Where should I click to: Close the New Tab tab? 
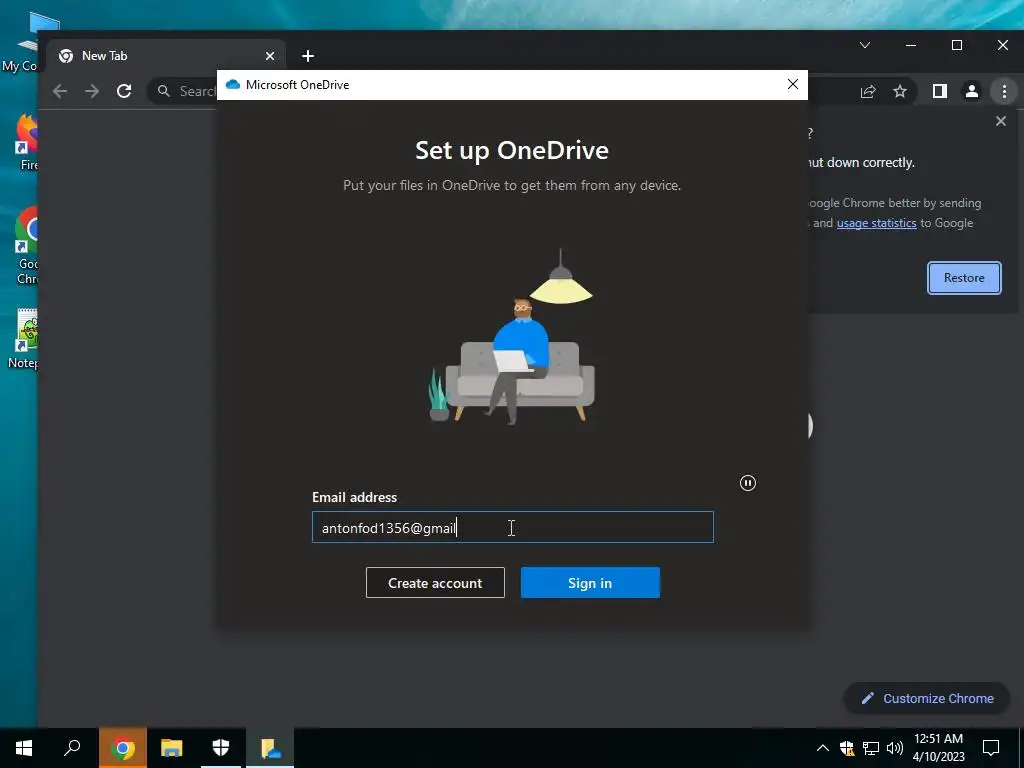pyautogui.click(x=270, y=56)
